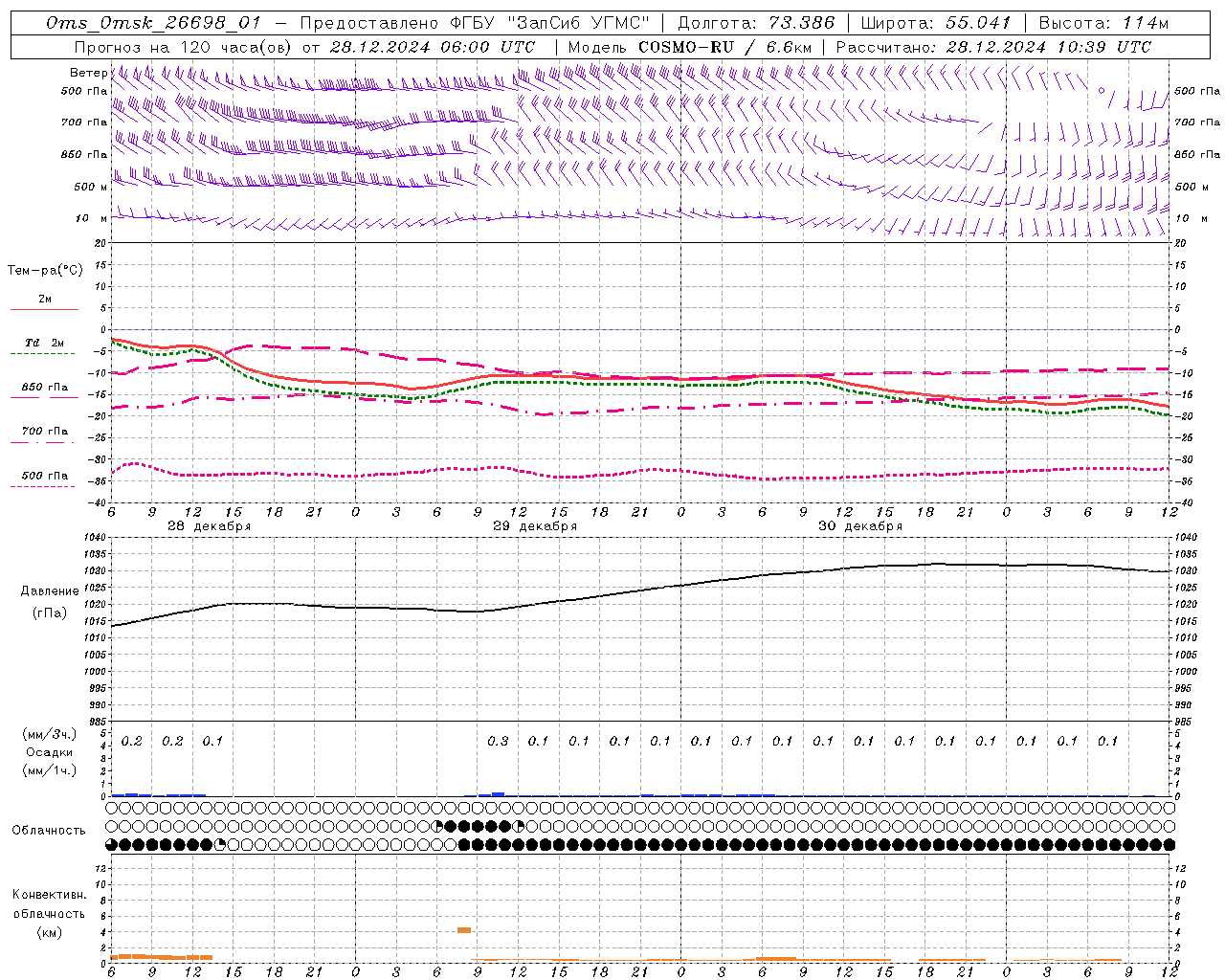Click the (гПа) pressure unit label
Image resolution: width=1225 pixels, height=980 pixels.
50,613
